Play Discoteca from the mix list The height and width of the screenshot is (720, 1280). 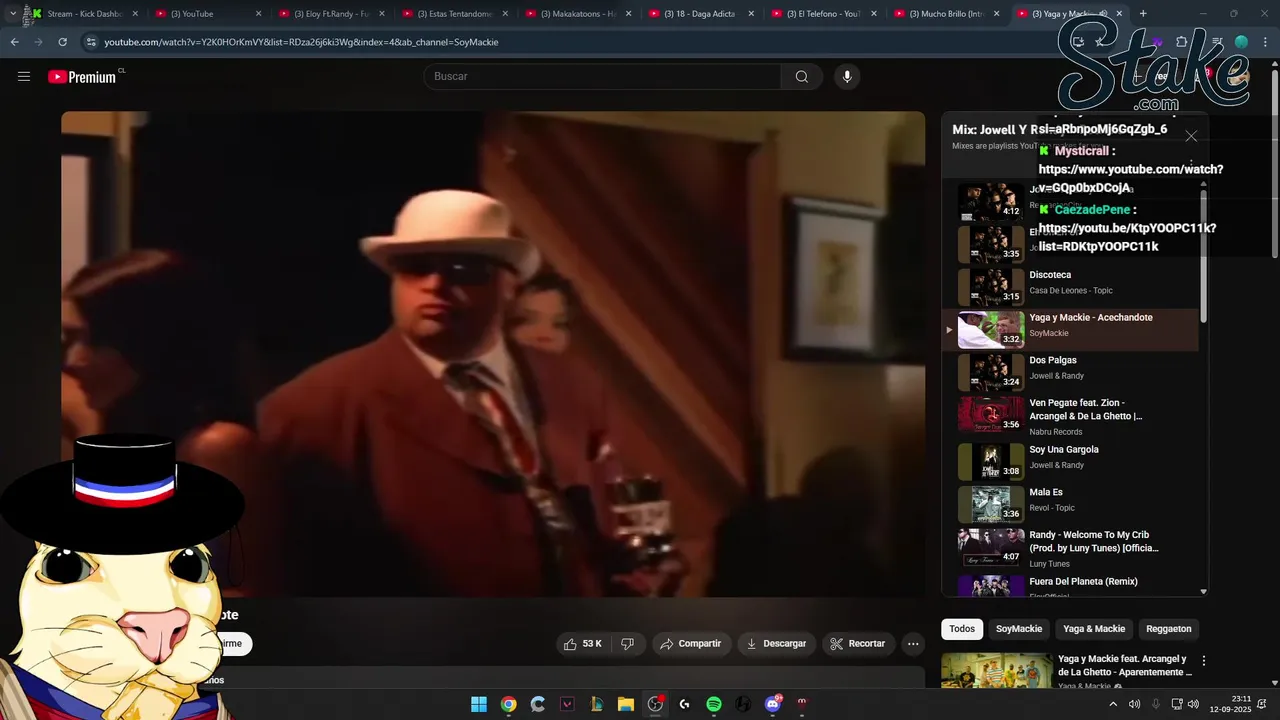(x=1071, y=287)
